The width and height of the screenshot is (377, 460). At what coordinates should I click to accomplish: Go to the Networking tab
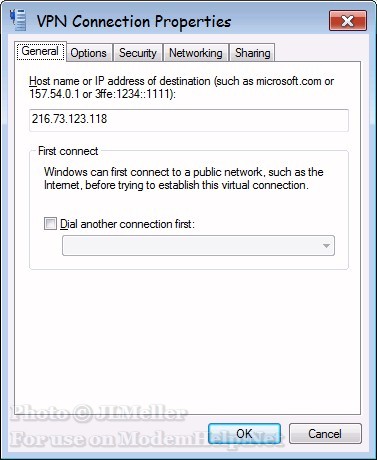click(196, 53)
